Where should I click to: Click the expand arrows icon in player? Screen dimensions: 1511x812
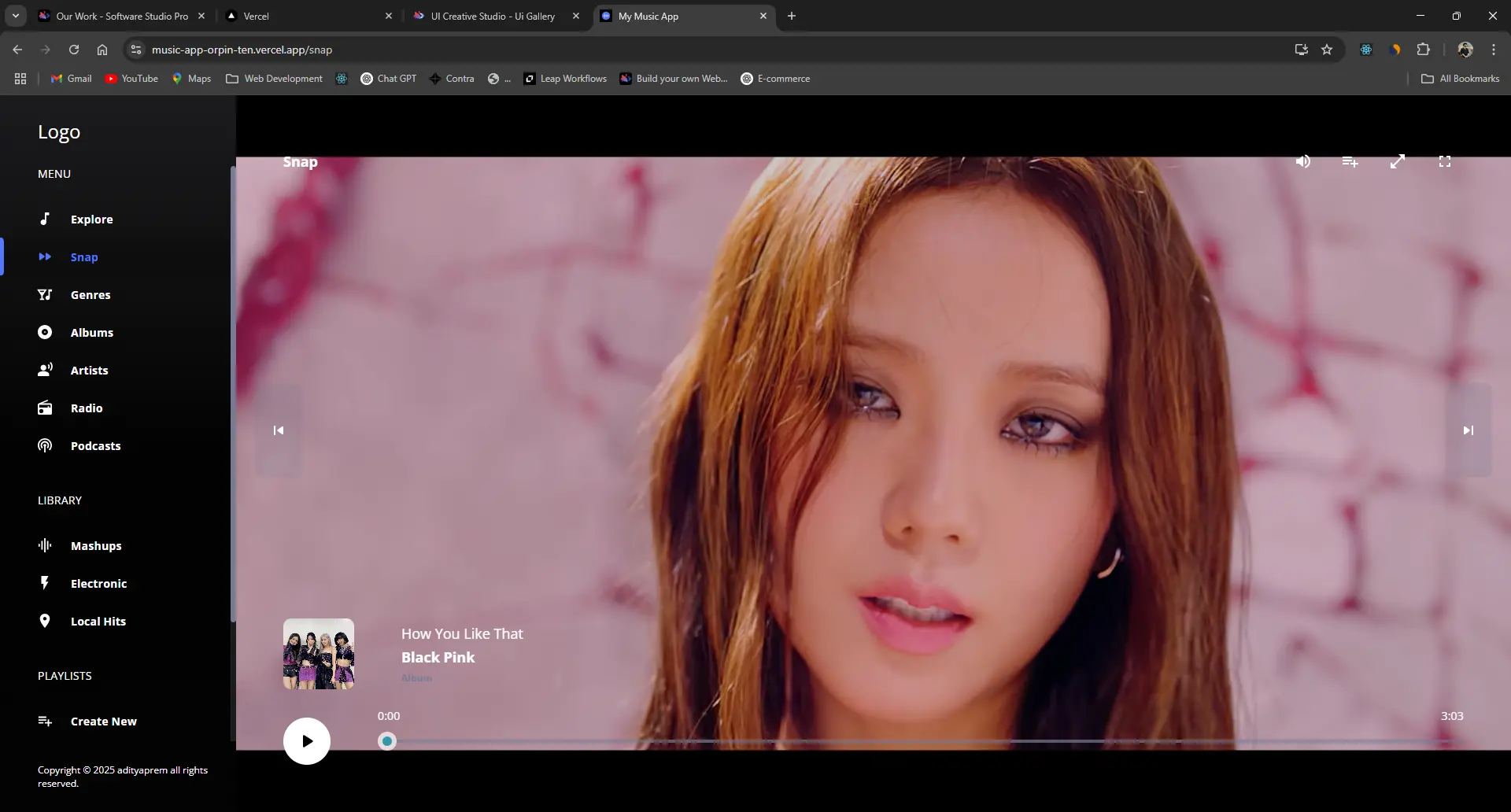(x=1398, y=161)
